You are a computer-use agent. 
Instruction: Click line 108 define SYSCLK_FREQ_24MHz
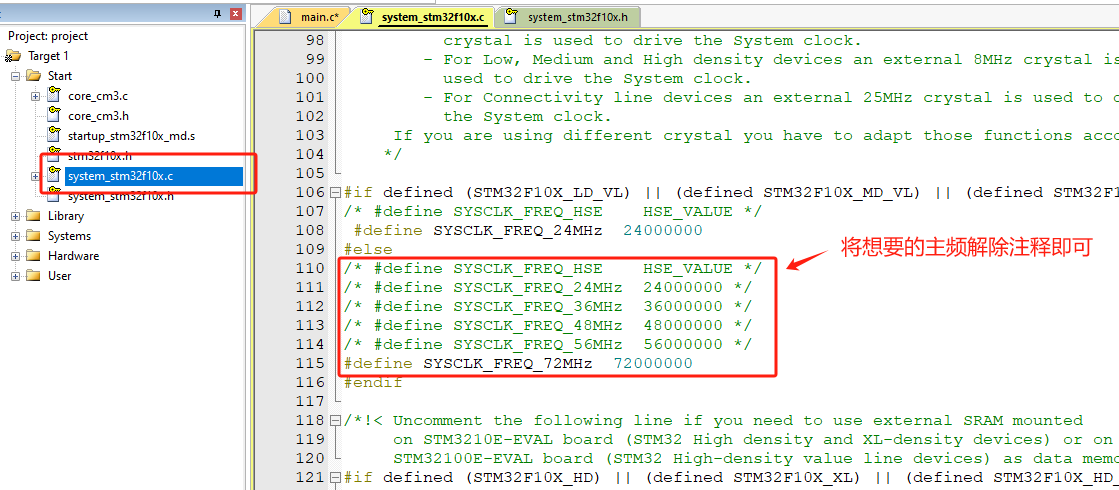tap(528, 230)
